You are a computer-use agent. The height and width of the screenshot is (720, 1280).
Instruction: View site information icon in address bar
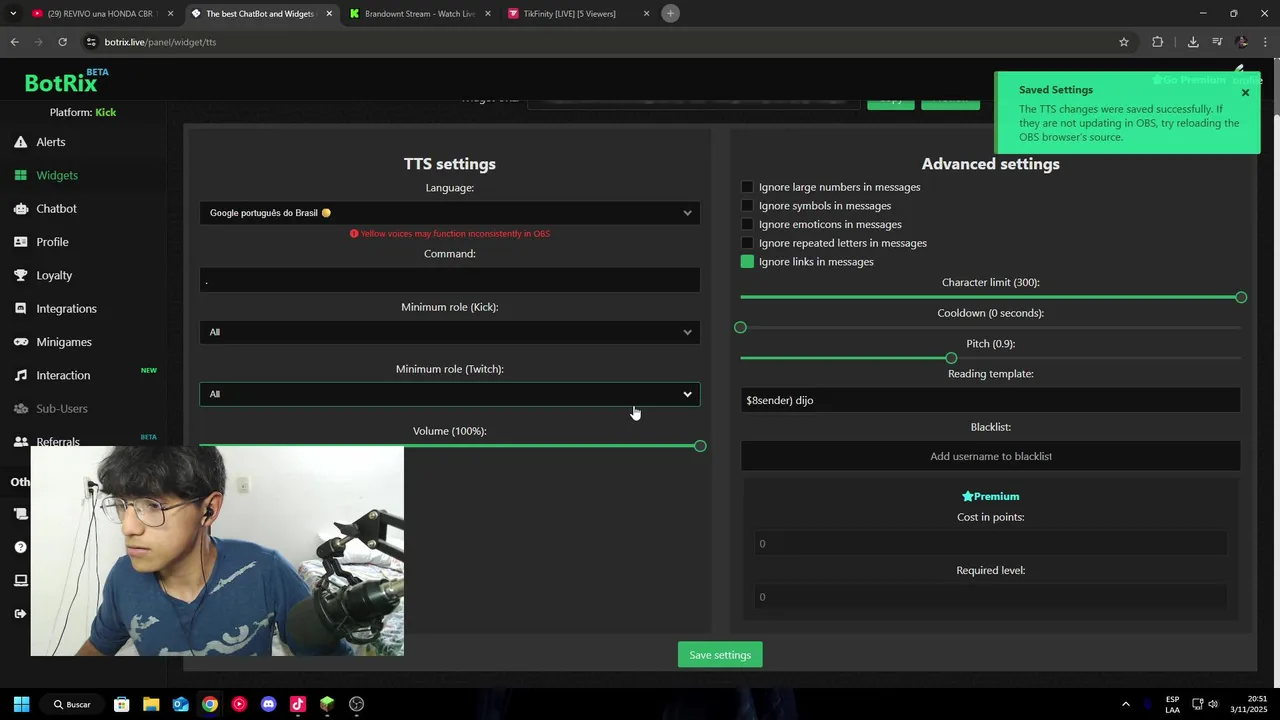[x=91, y=42]
